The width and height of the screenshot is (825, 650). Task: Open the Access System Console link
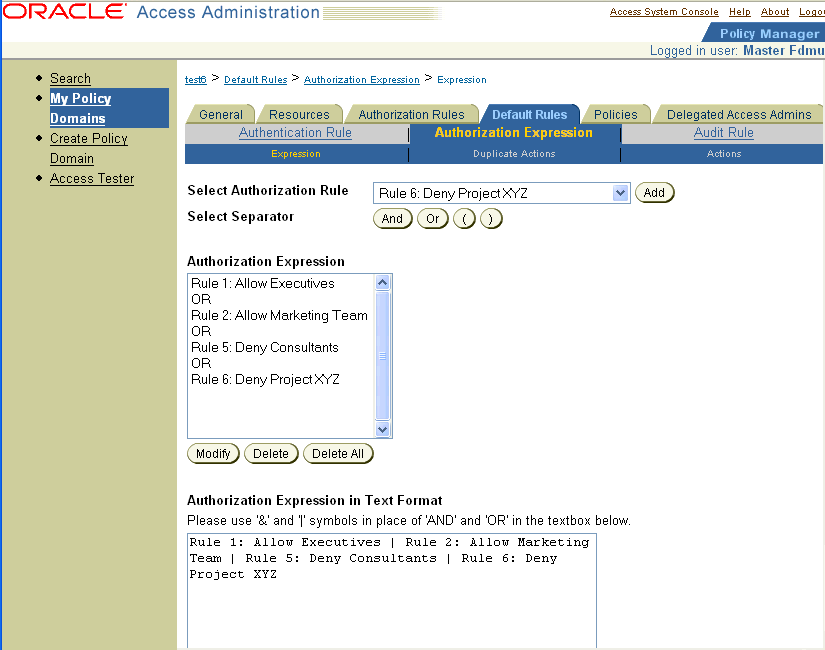coord(664,12)
